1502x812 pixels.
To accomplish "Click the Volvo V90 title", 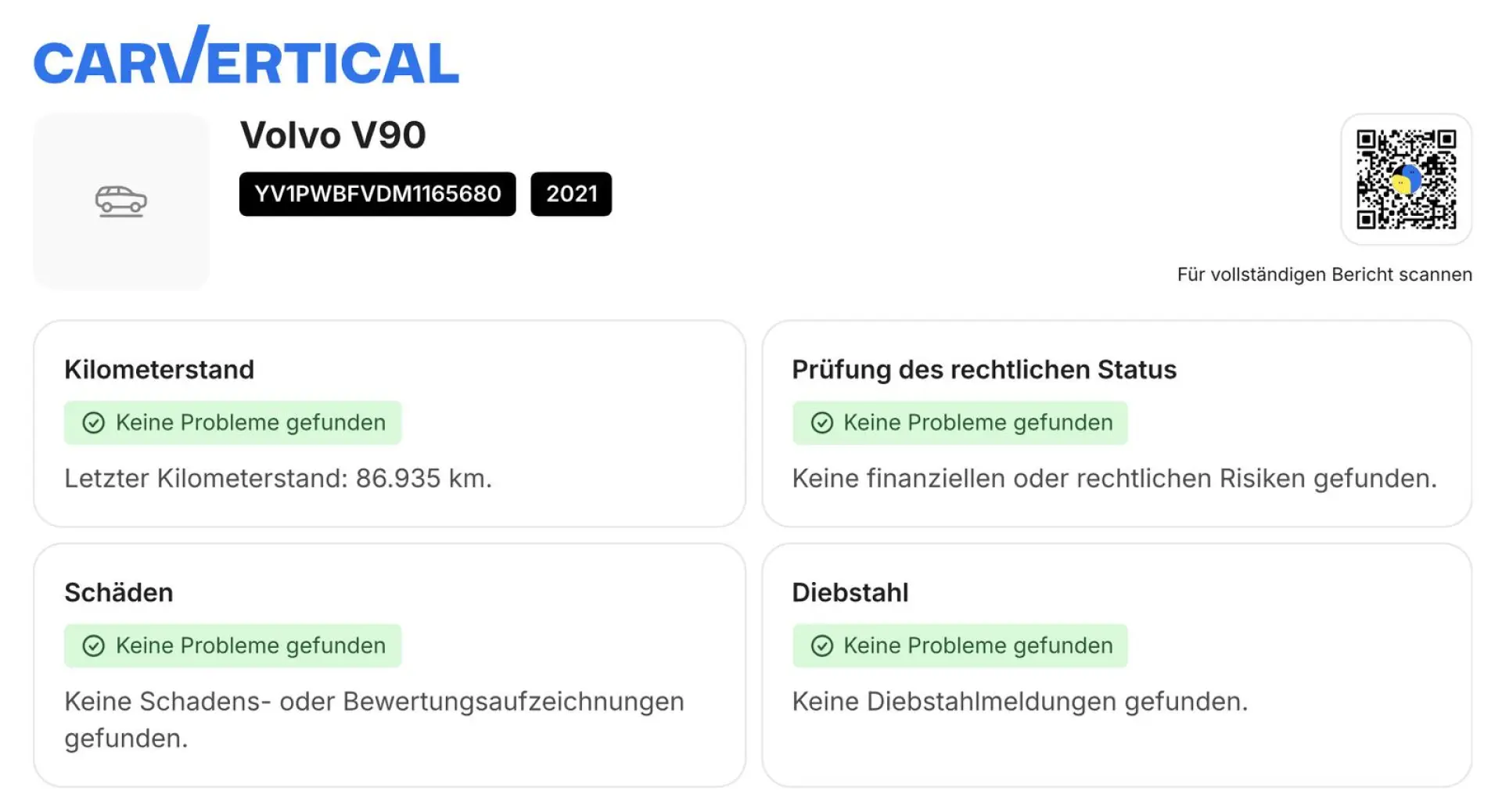I will pos(332,135).
